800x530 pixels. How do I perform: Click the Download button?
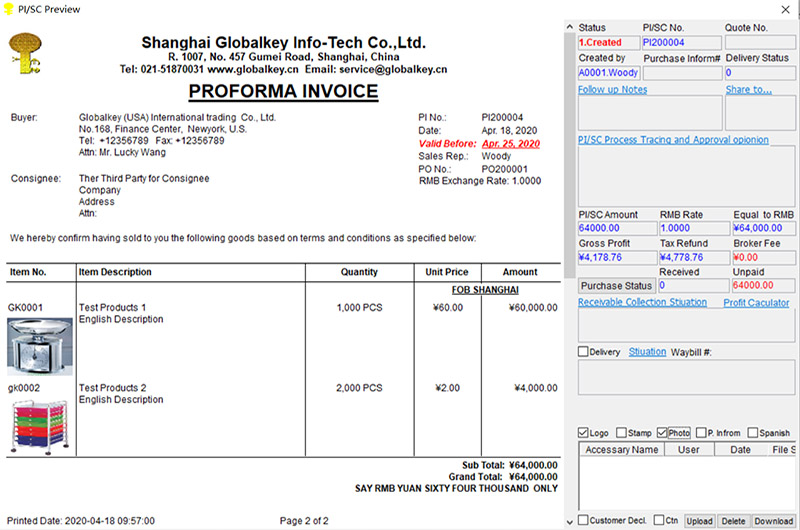pyautogui.click(x=773, y=521)
